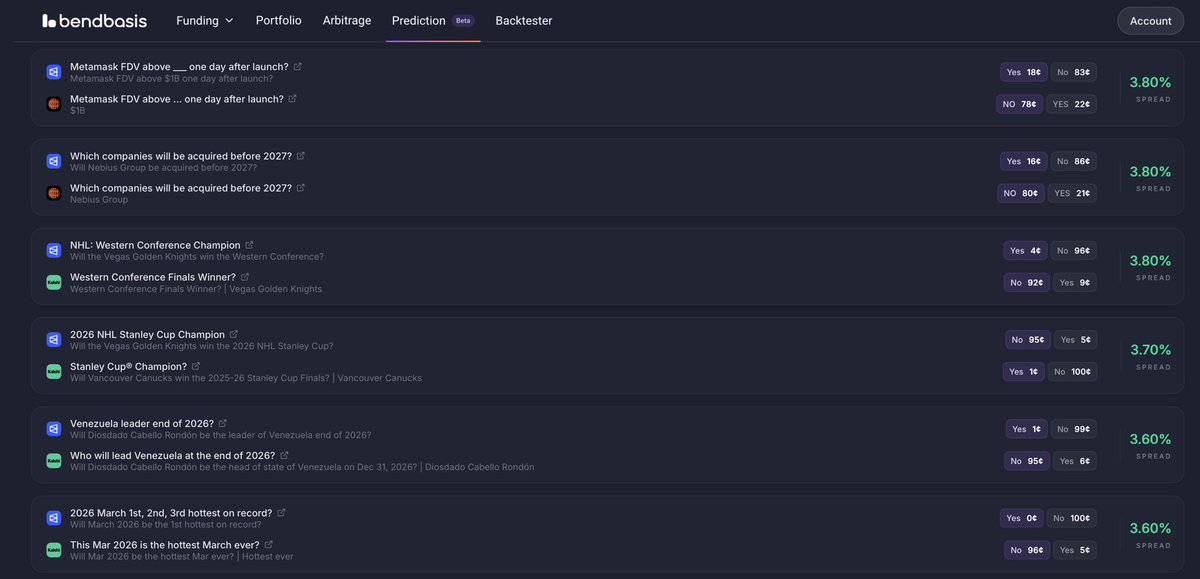Click No 100¢ on March 1st hottest on record row

[x=1072, y=518]
